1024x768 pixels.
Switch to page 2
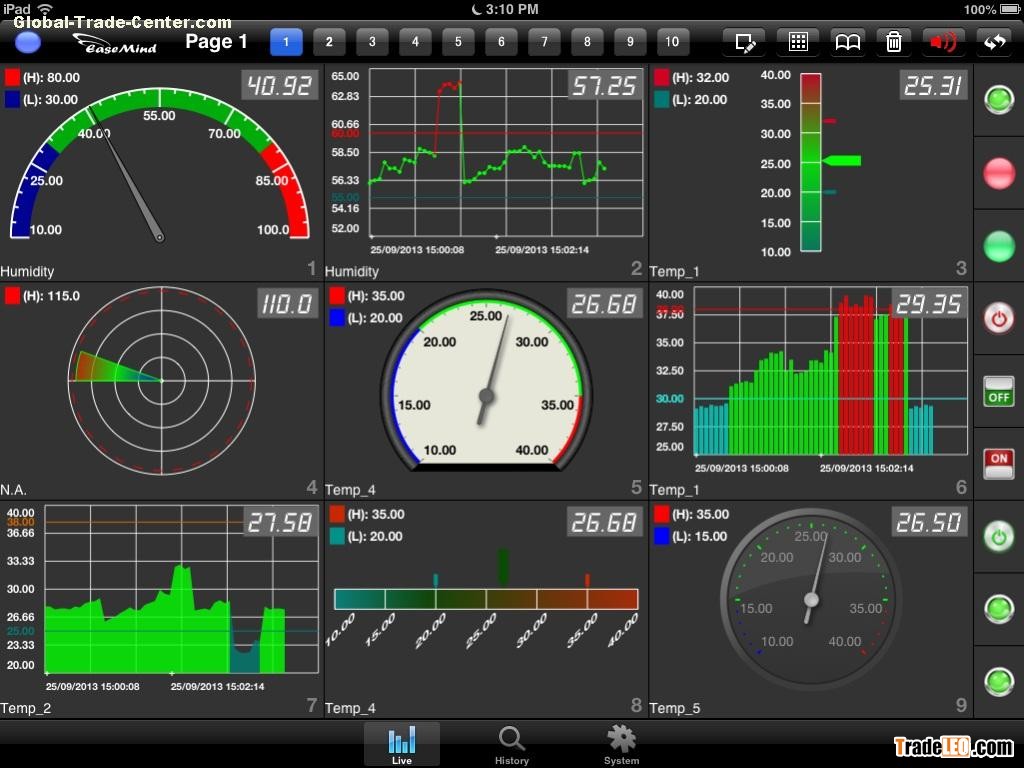[329, 42]
